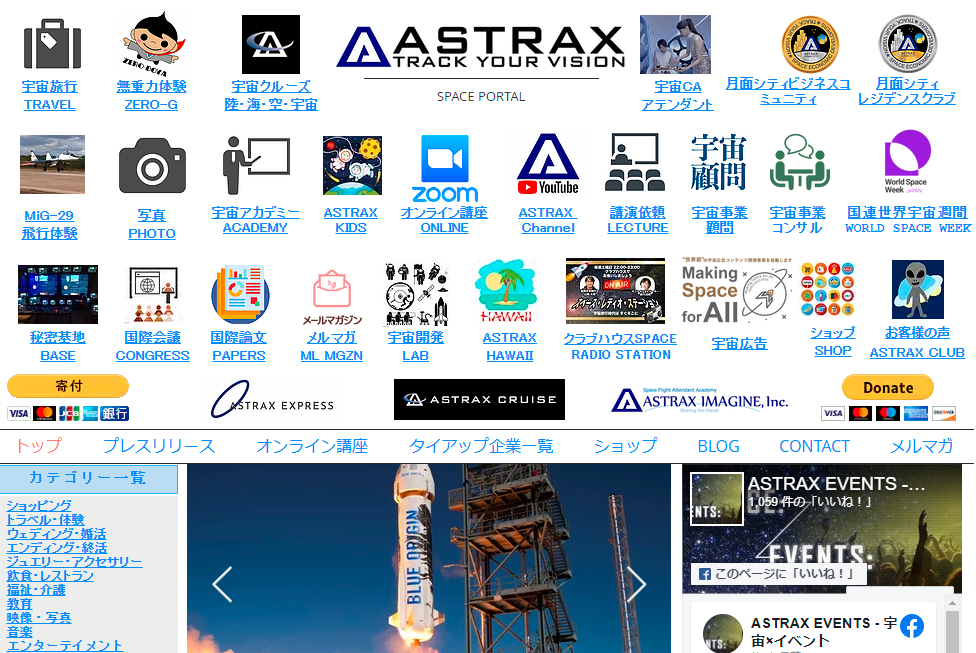Open the 教育 category link
The image size is (976, 653).
tap(19, 604)
